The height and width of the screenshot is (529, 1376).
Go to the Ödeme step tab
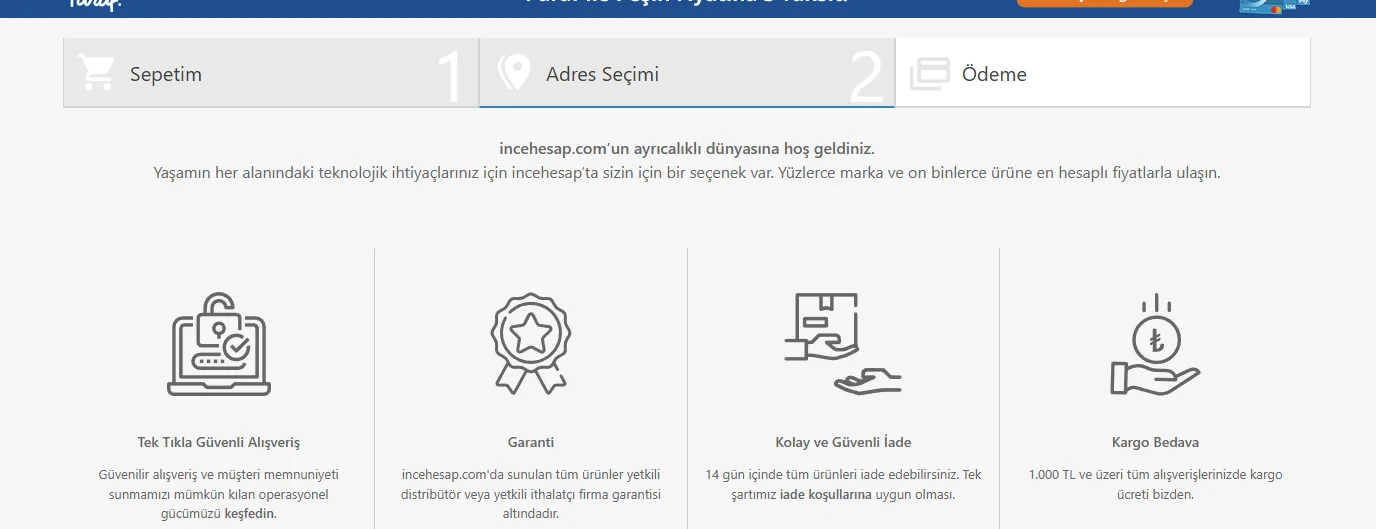(x=1103, y=73)
